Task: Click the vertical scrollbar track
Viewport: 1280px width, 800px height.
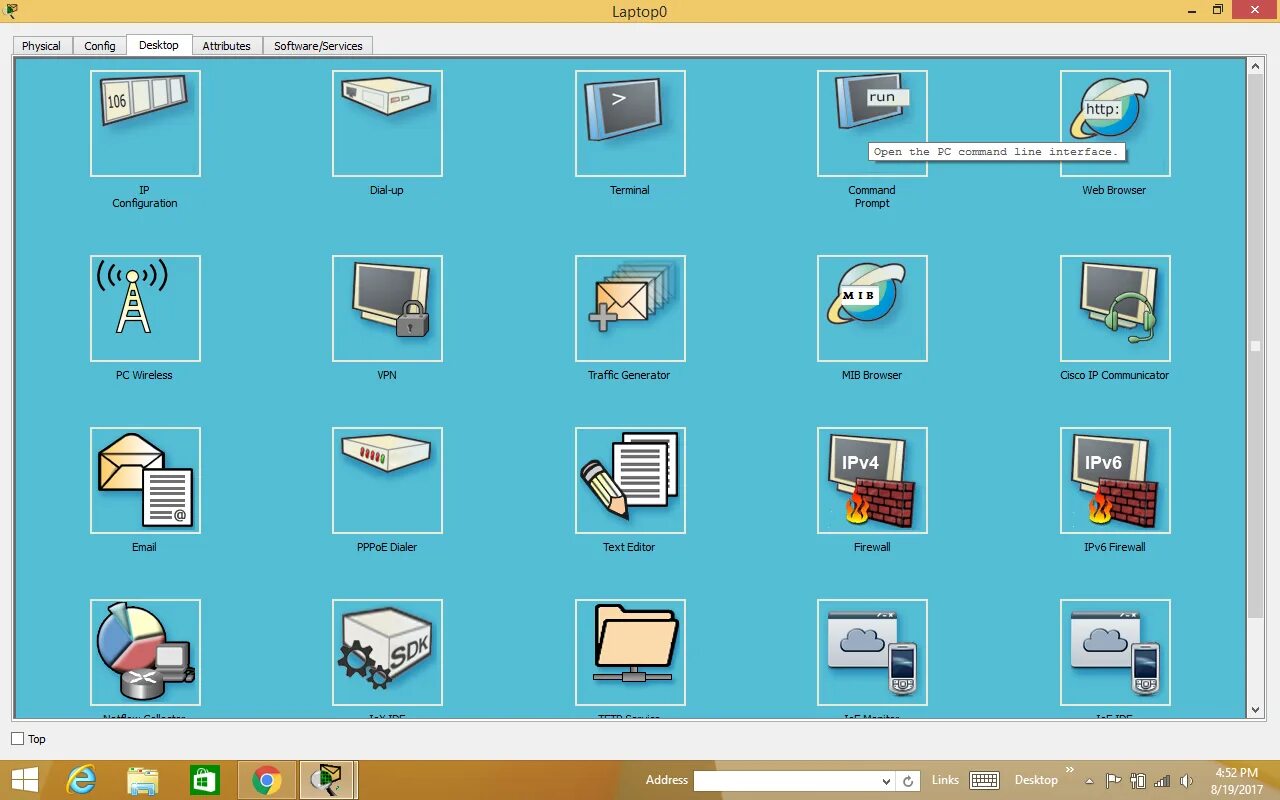Action: click(x=1256, y=388)
